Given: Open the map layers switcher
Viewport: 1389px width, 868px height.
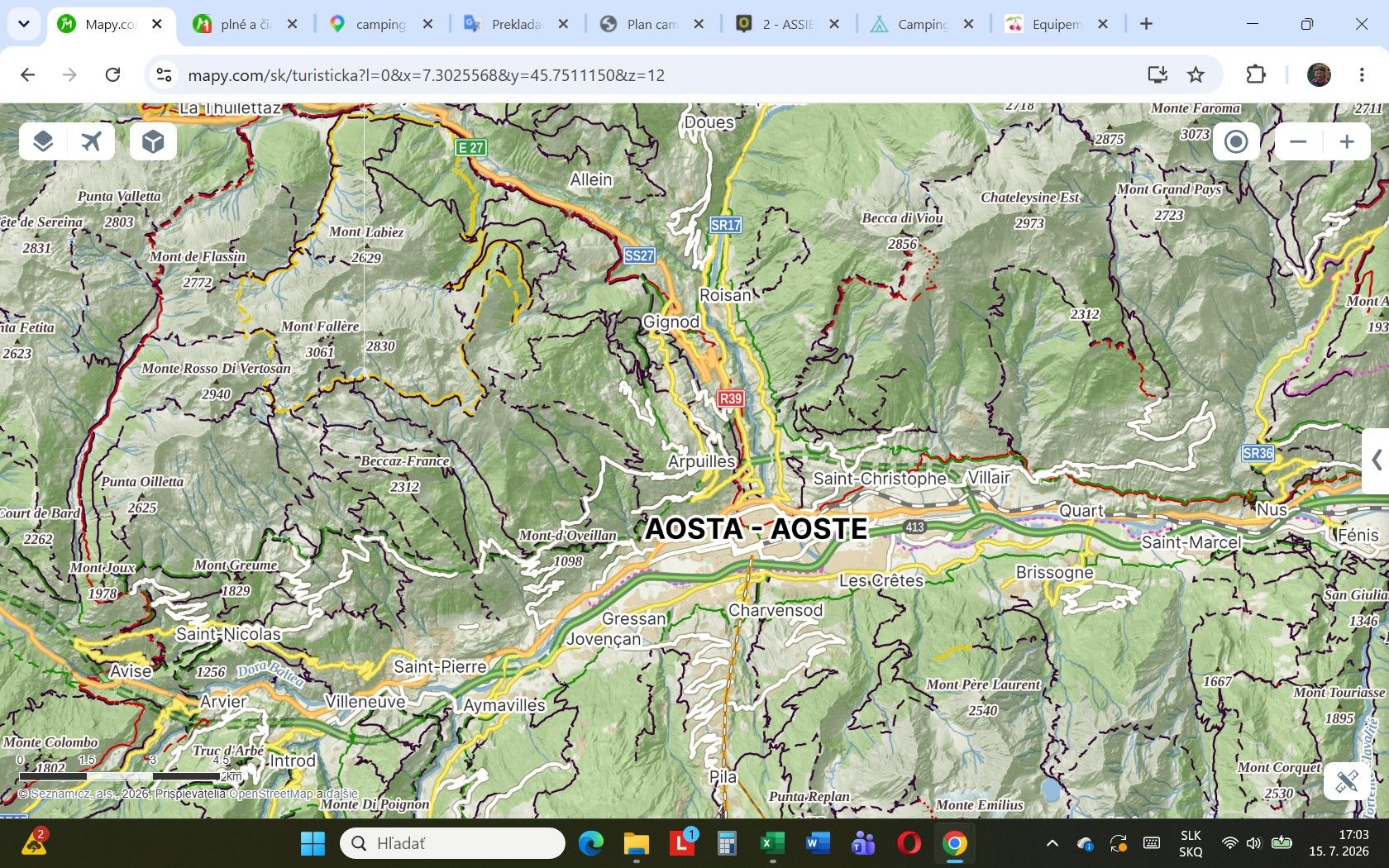Looking at the screenshot, I should pos(43,141).
